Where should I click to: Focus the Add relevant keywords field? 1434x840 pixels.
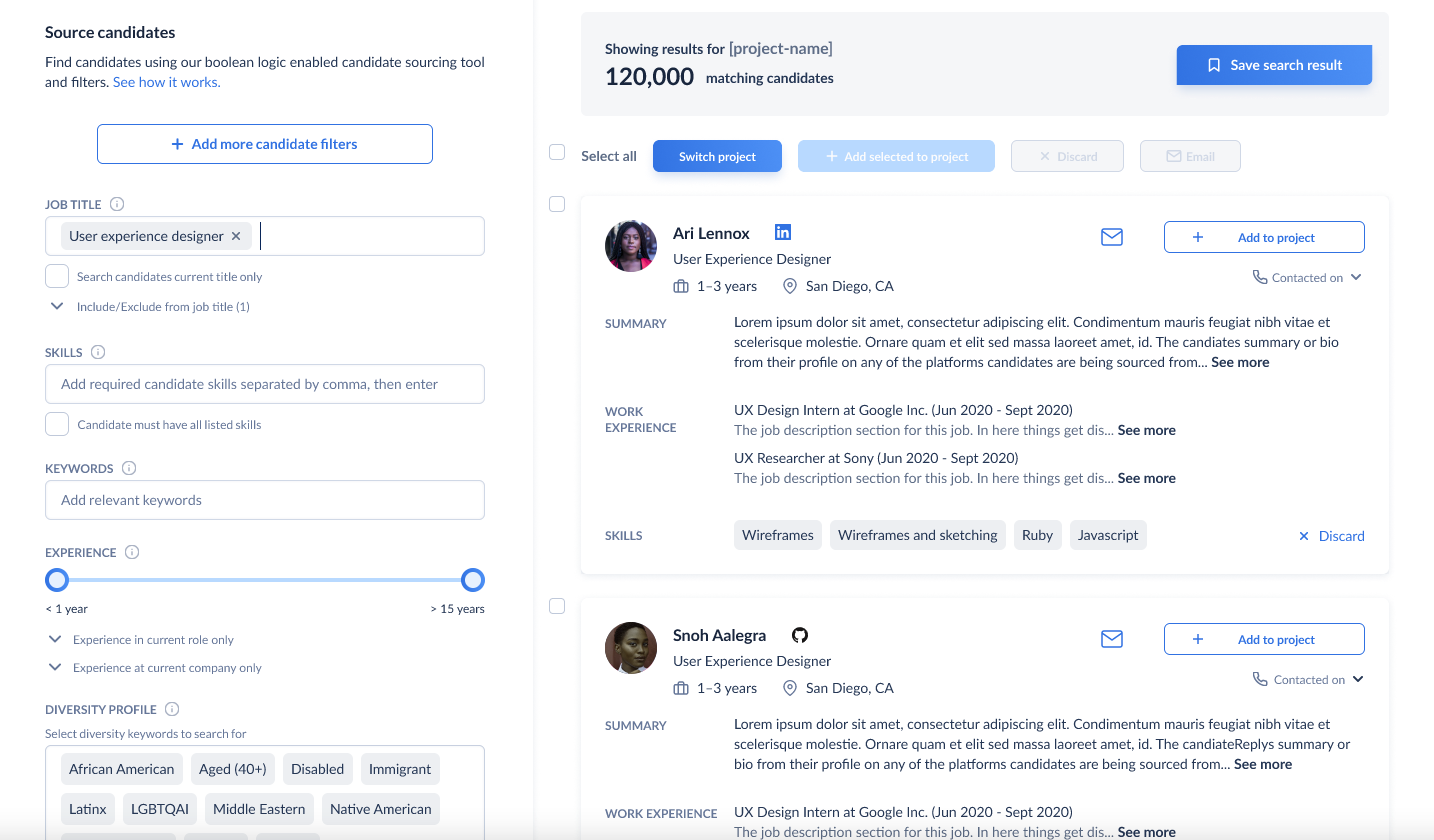point(265,500)
